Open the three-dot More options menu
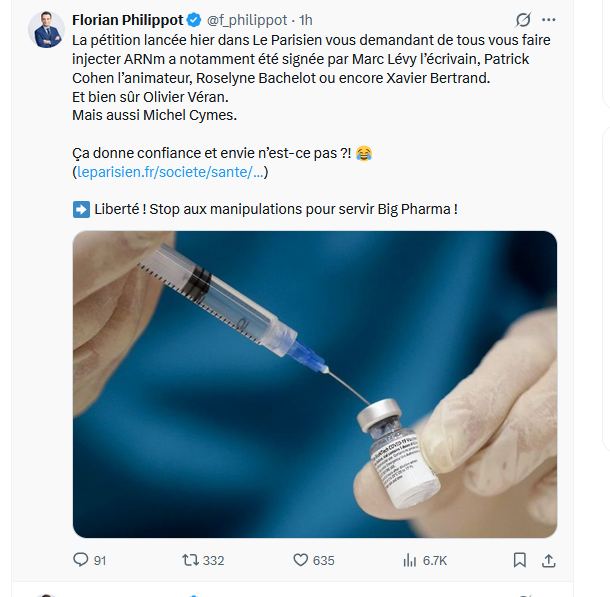Screen dimensions: 610x597 click(549, 20)
